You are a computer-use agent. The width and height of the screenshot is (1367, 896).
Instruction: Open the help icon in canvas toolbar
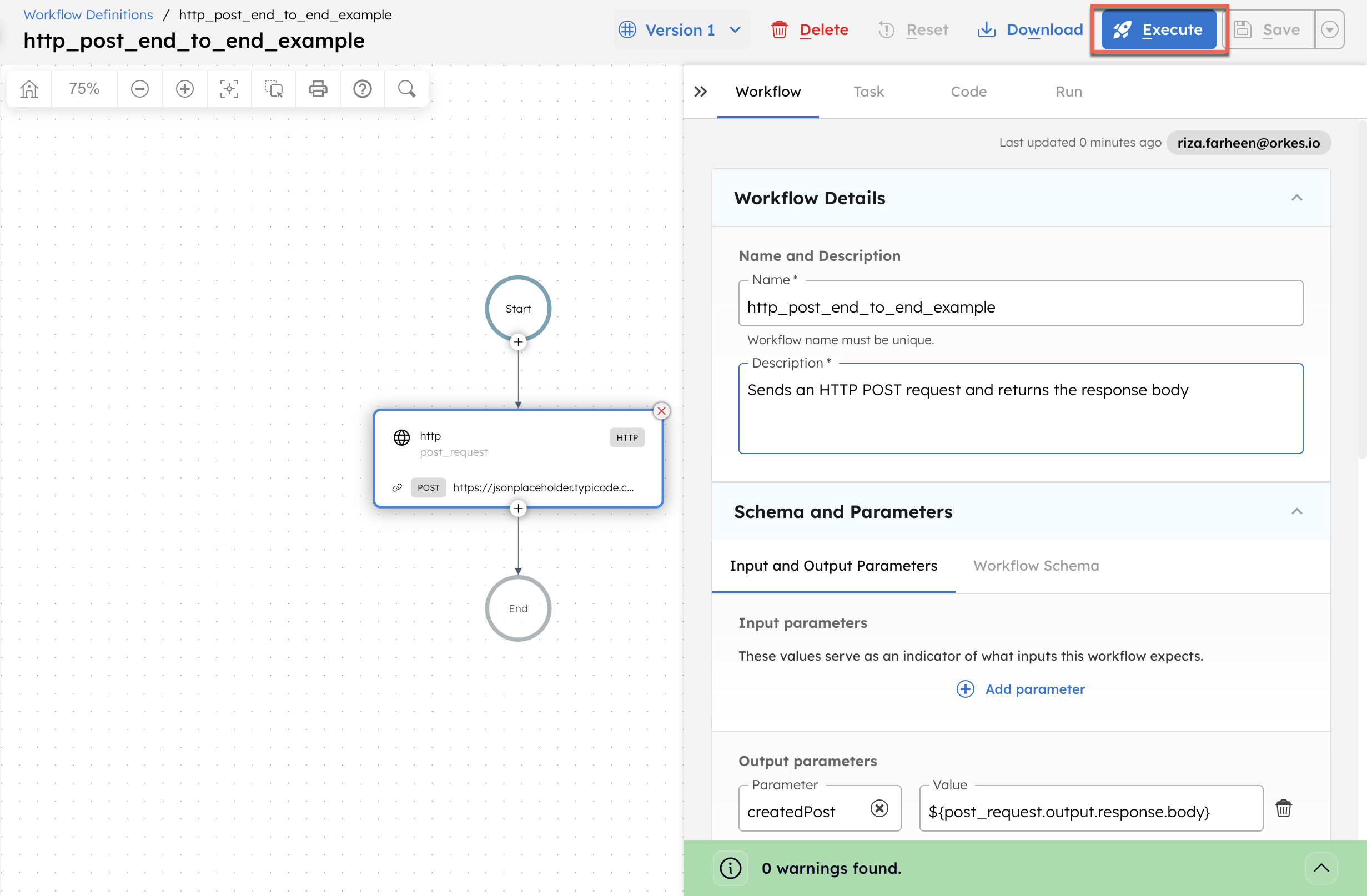coord(363,88)
